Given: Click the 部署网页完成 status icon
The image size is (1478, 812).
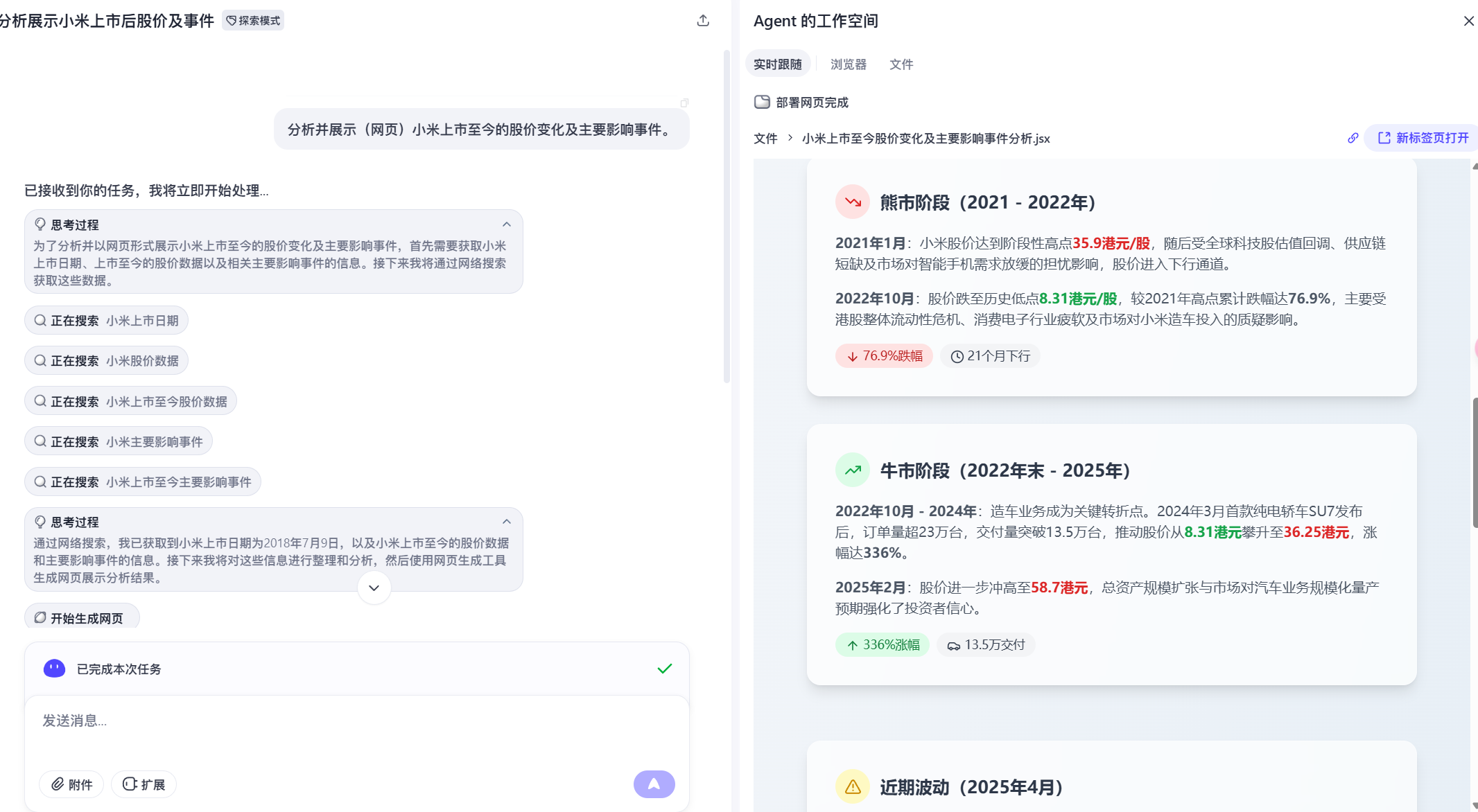Looking at the screenshot, I should tap(762, 102).
